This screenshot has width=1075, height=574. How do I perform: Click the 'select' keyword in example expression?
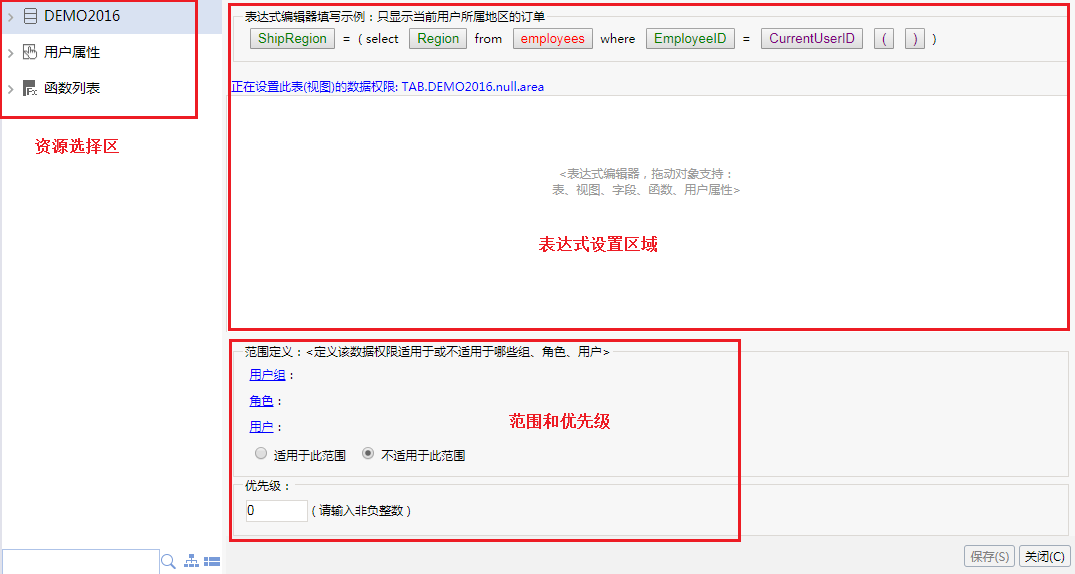[382, 39]
